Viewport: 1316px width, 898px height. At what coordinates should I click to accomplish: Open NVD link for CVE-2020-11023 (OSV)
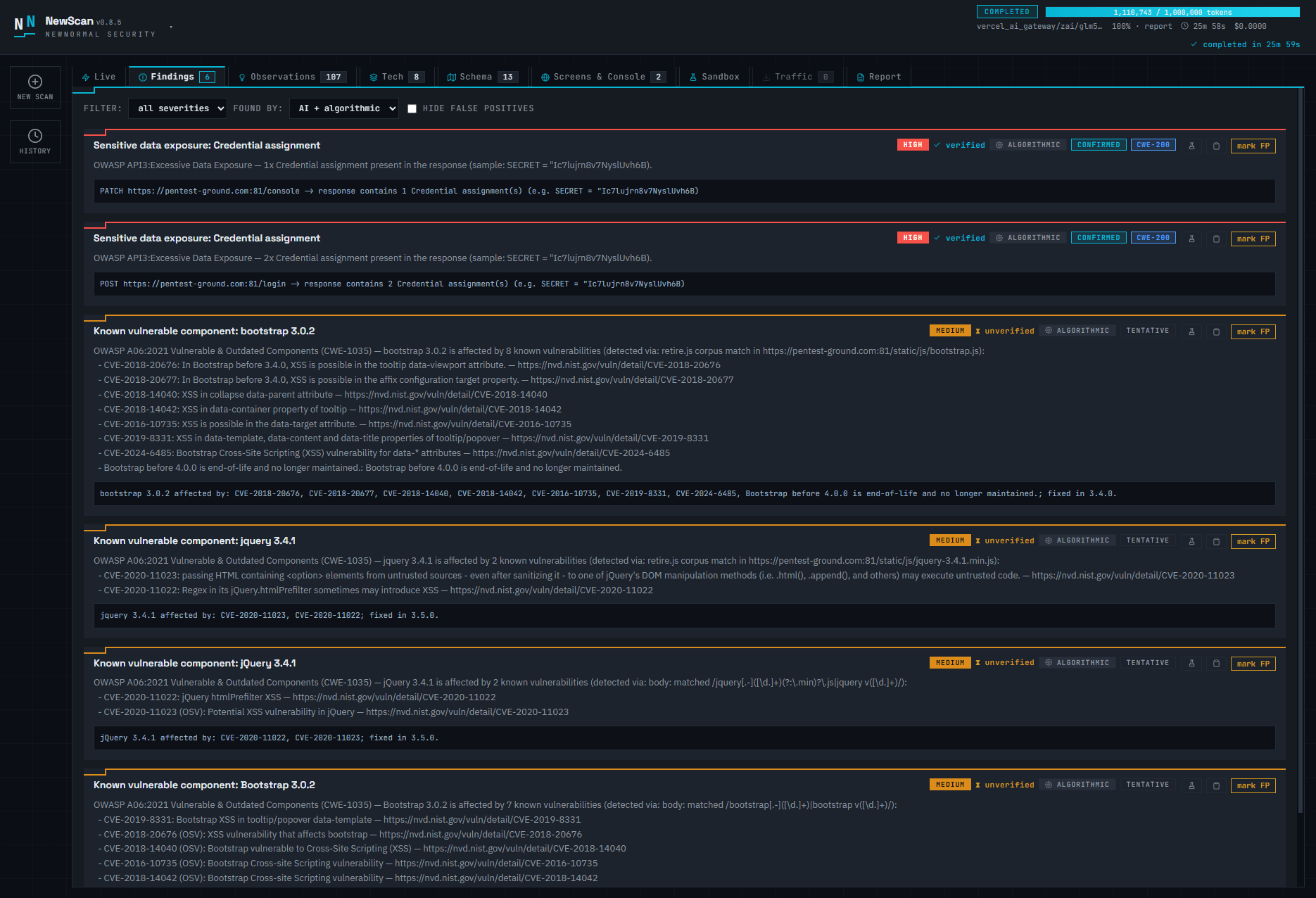point(467,712)
